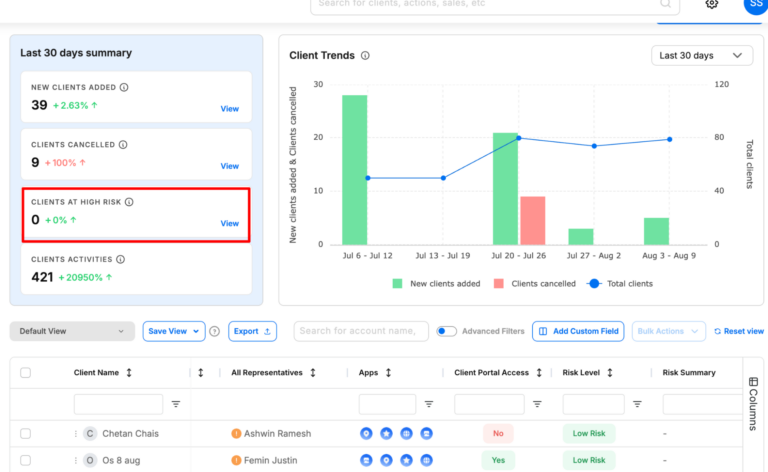Sort by All Representatives column
Viewport: 768px width, 472px height.
(312, 373)
